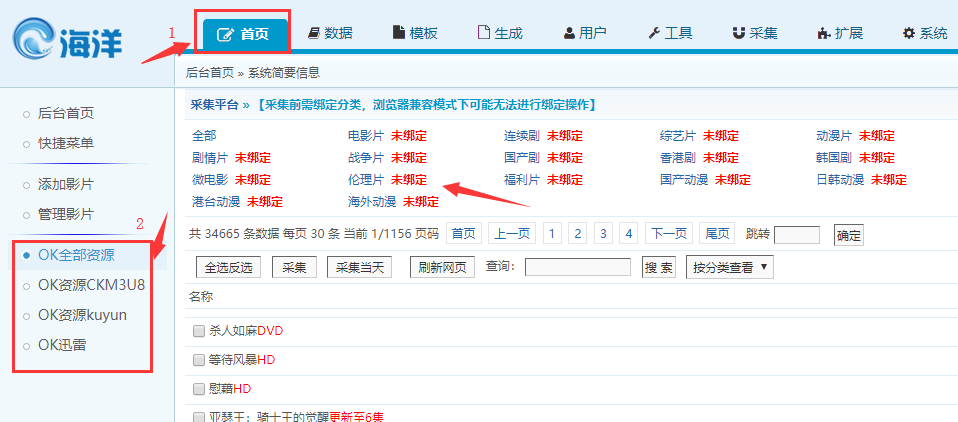Screen dimensions: 958x422
Task: Open the 扩展 extensions menu
Action: [840, 34]
